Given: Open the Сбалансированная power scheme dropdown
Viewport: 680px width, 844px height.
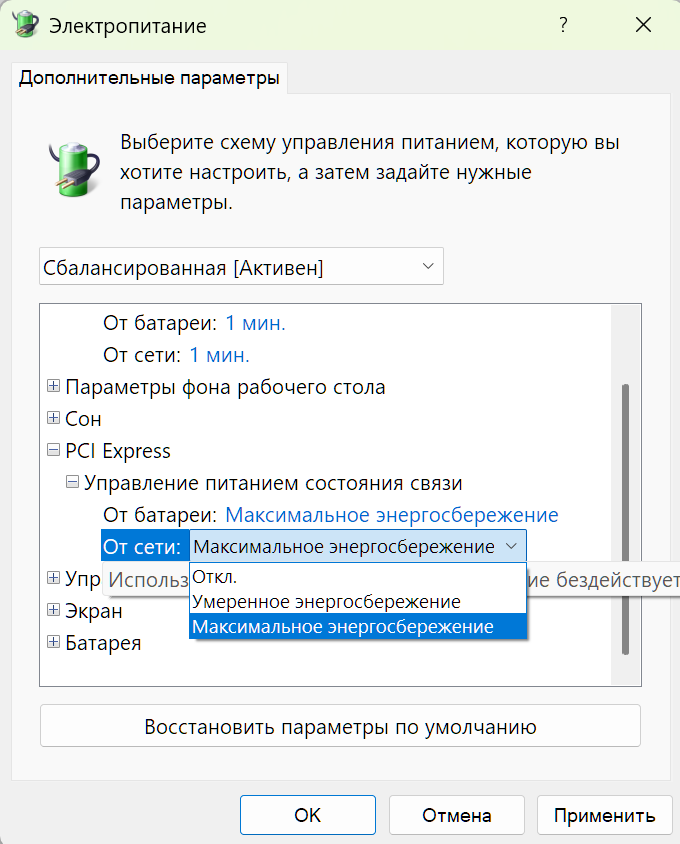Looking at the screenshot, I should click(x=241, y=267).
